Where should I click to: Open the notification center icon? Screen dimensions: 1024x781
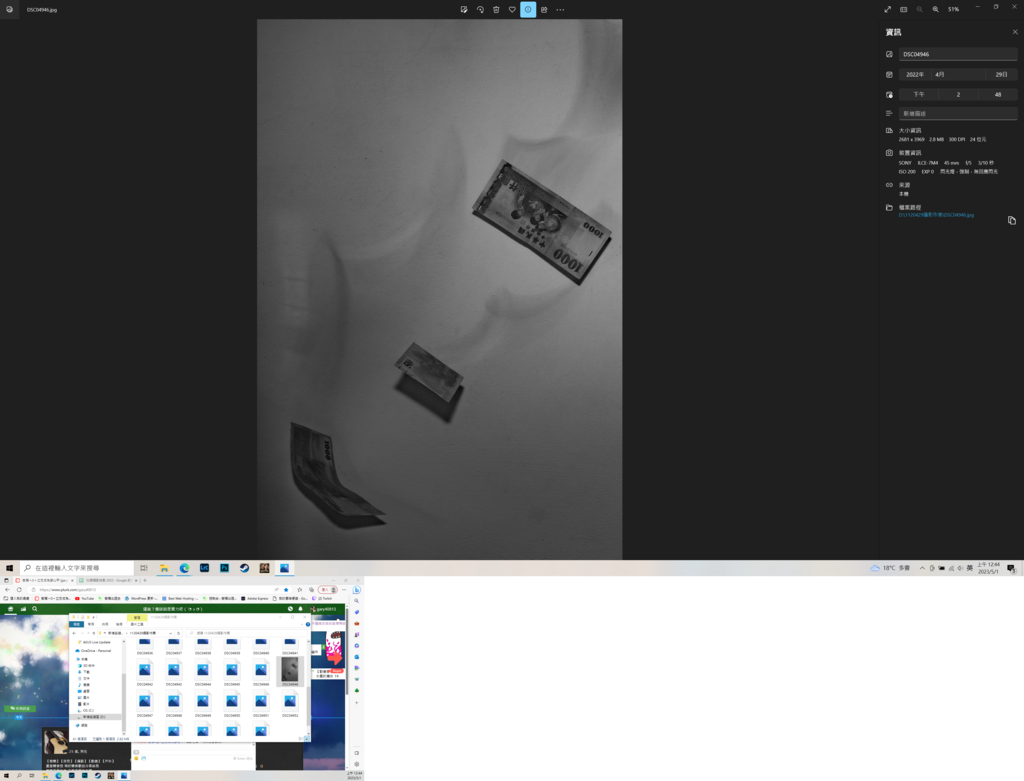[1011, 568]
